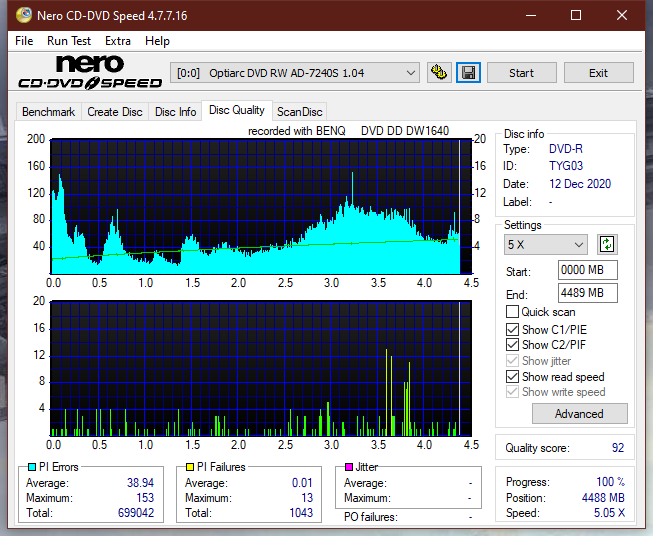The height and width of the screenshot is (536, 653).
Task: Click the End position 4489 MB field
Action: click(588, 293)
